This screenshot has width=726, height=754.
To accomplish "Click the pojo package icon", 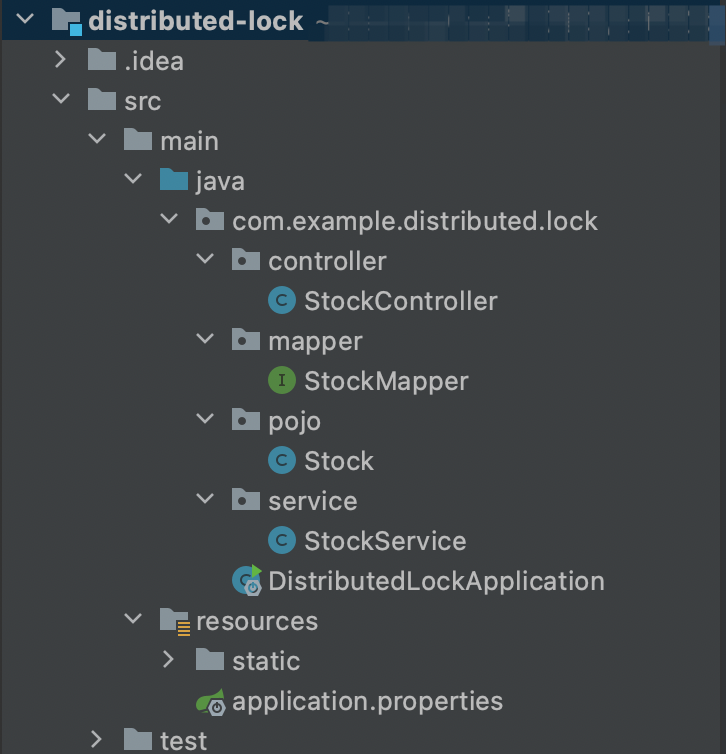I will click(246, 419).
